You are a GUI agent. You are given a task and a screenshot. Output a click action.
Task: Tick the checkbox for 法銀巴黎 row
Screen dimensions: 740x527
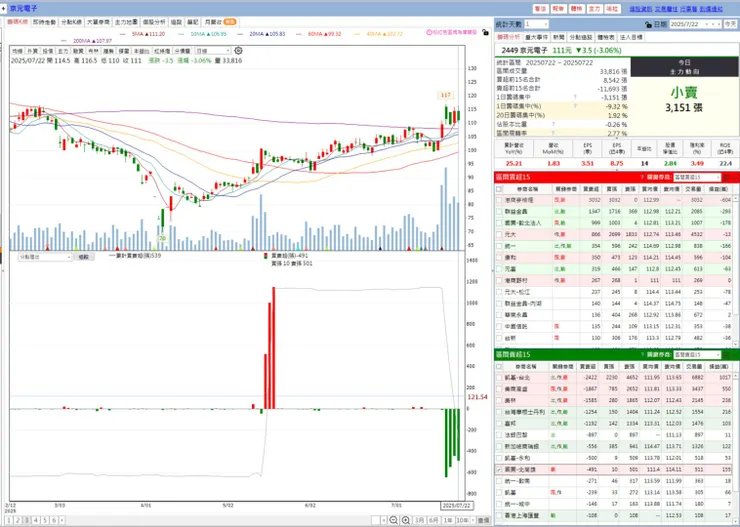point(499,435)
